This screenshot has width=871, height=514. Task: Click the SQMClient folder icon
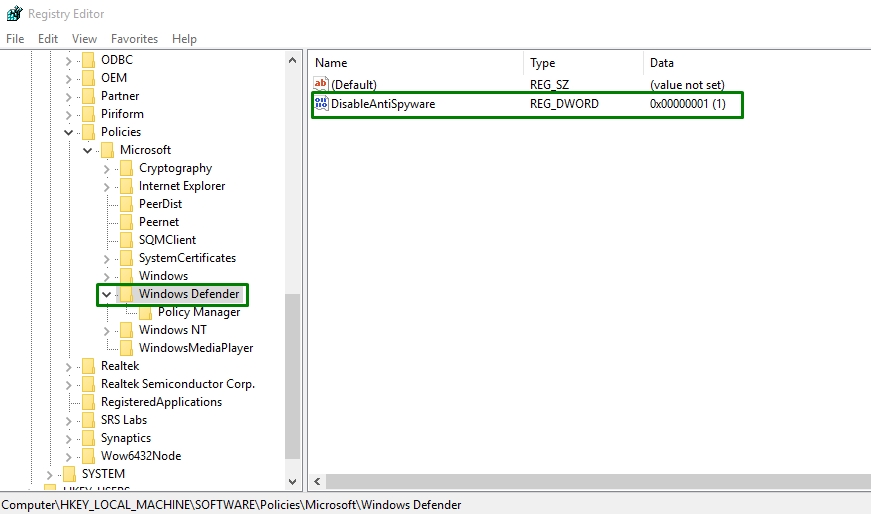pyautogui.click(x=127, y=240)
